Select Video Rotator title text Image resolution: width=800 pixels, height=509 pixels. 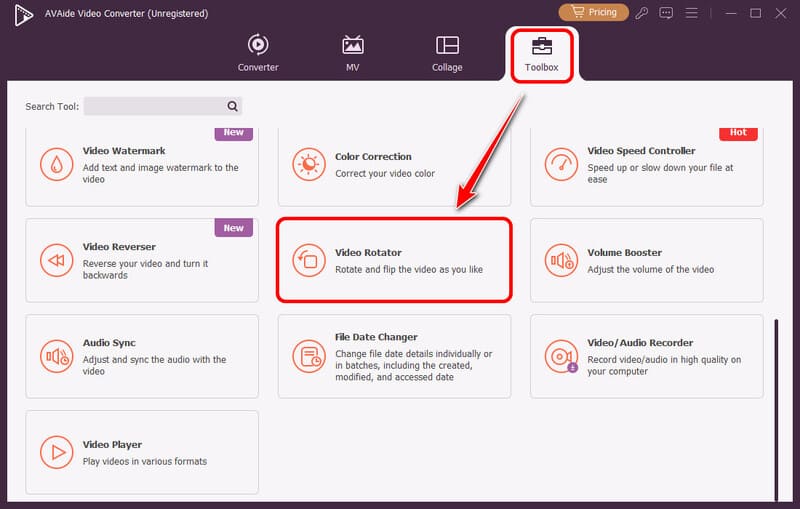(368, 252)
